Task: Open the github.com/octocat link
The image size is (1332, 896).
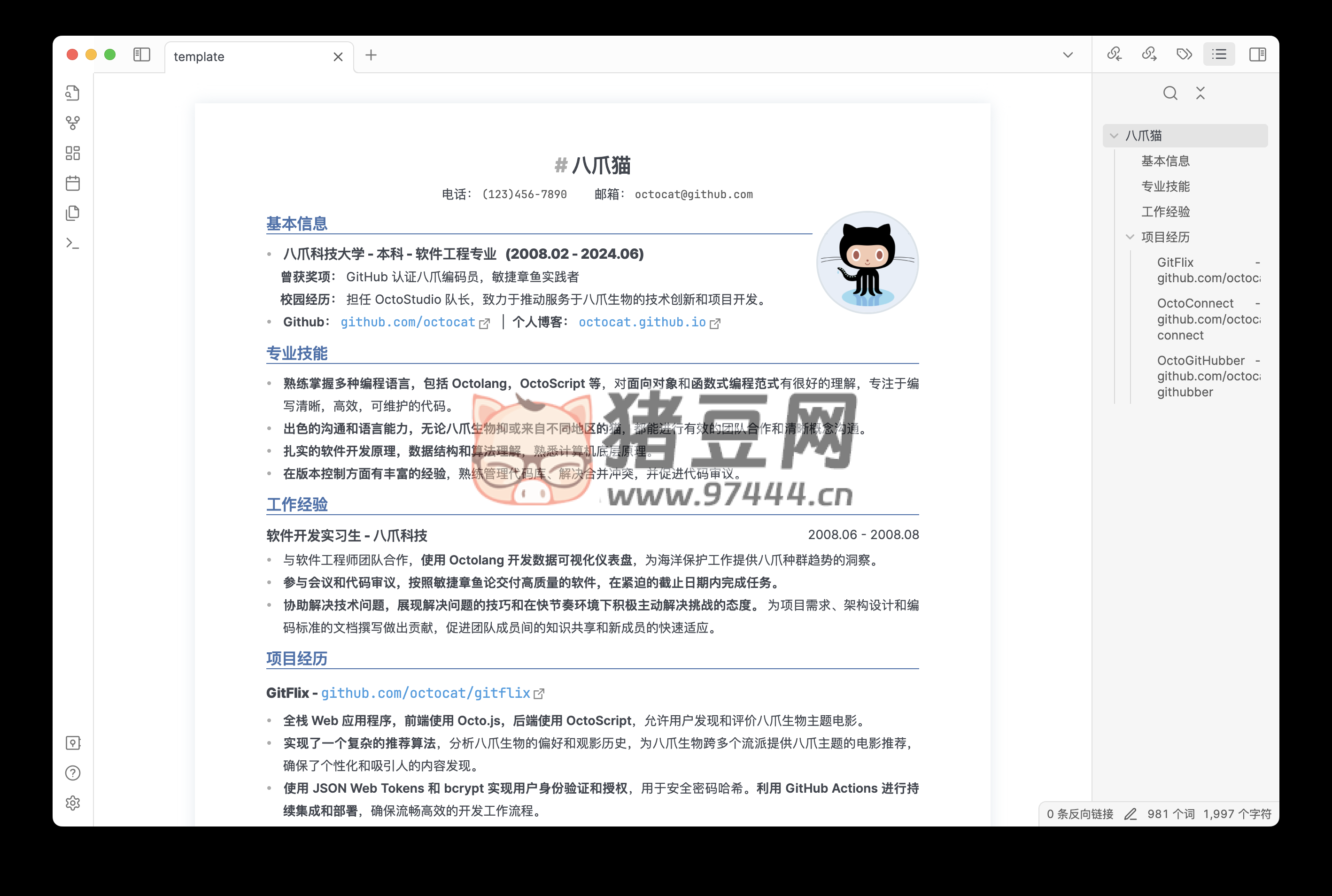Action: [x=408, y=322]
